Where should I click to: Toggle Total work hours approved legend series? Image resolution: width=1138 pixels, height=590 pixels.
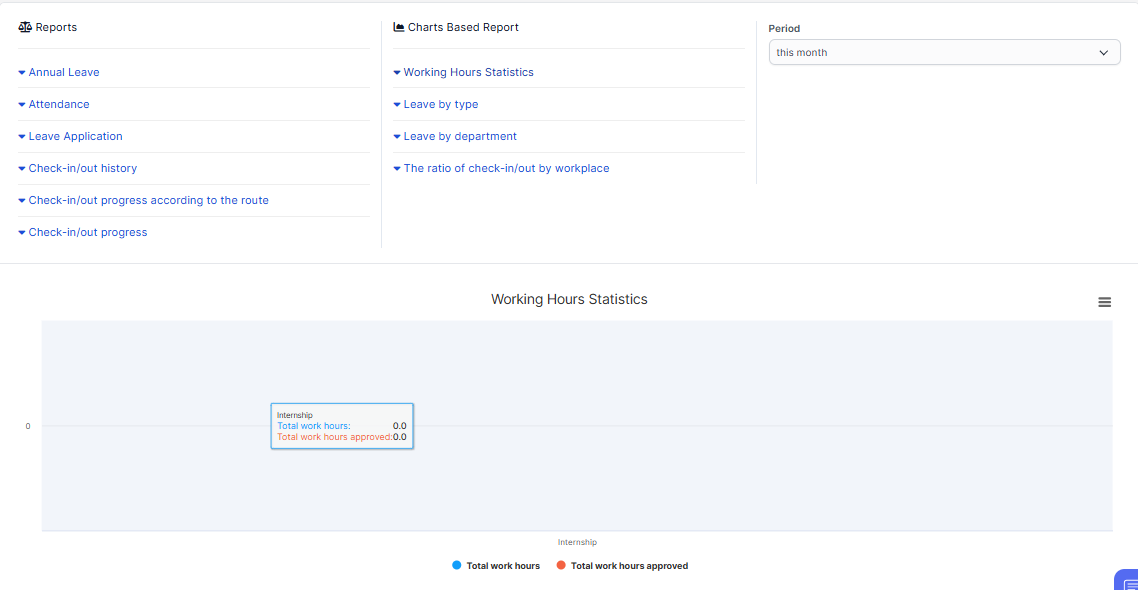tap(629, 566)
